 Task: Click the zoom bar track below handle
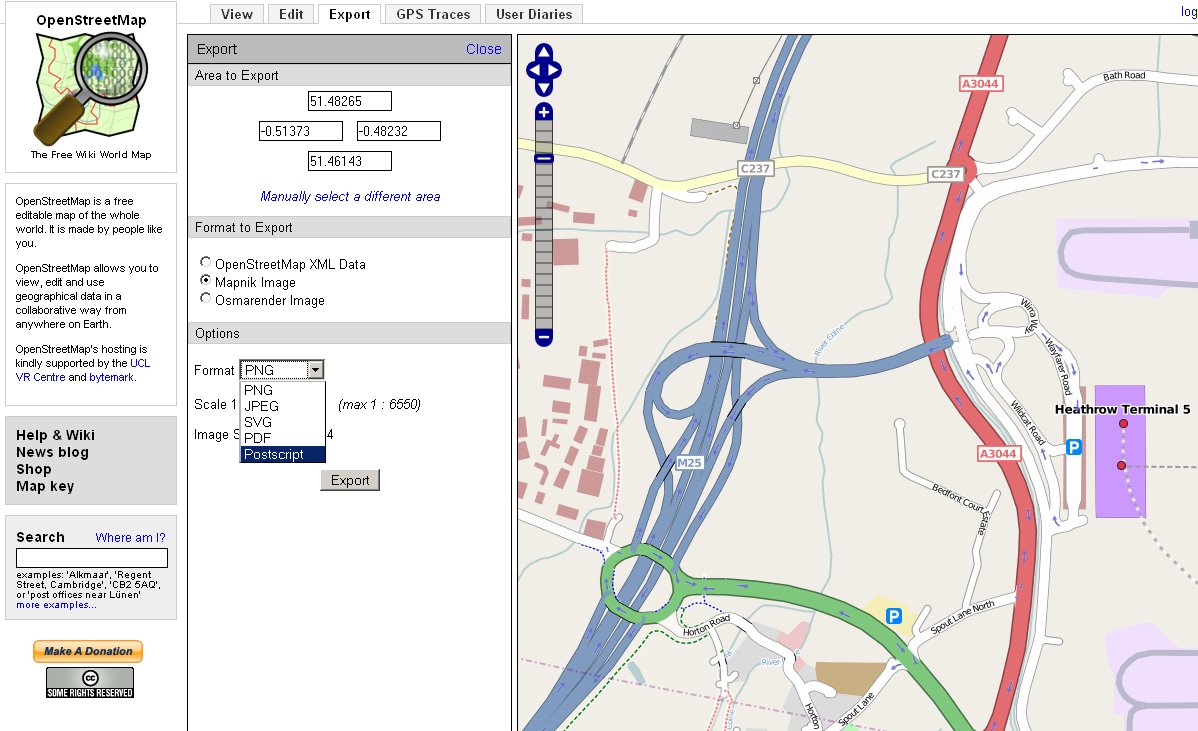point(544,244)
